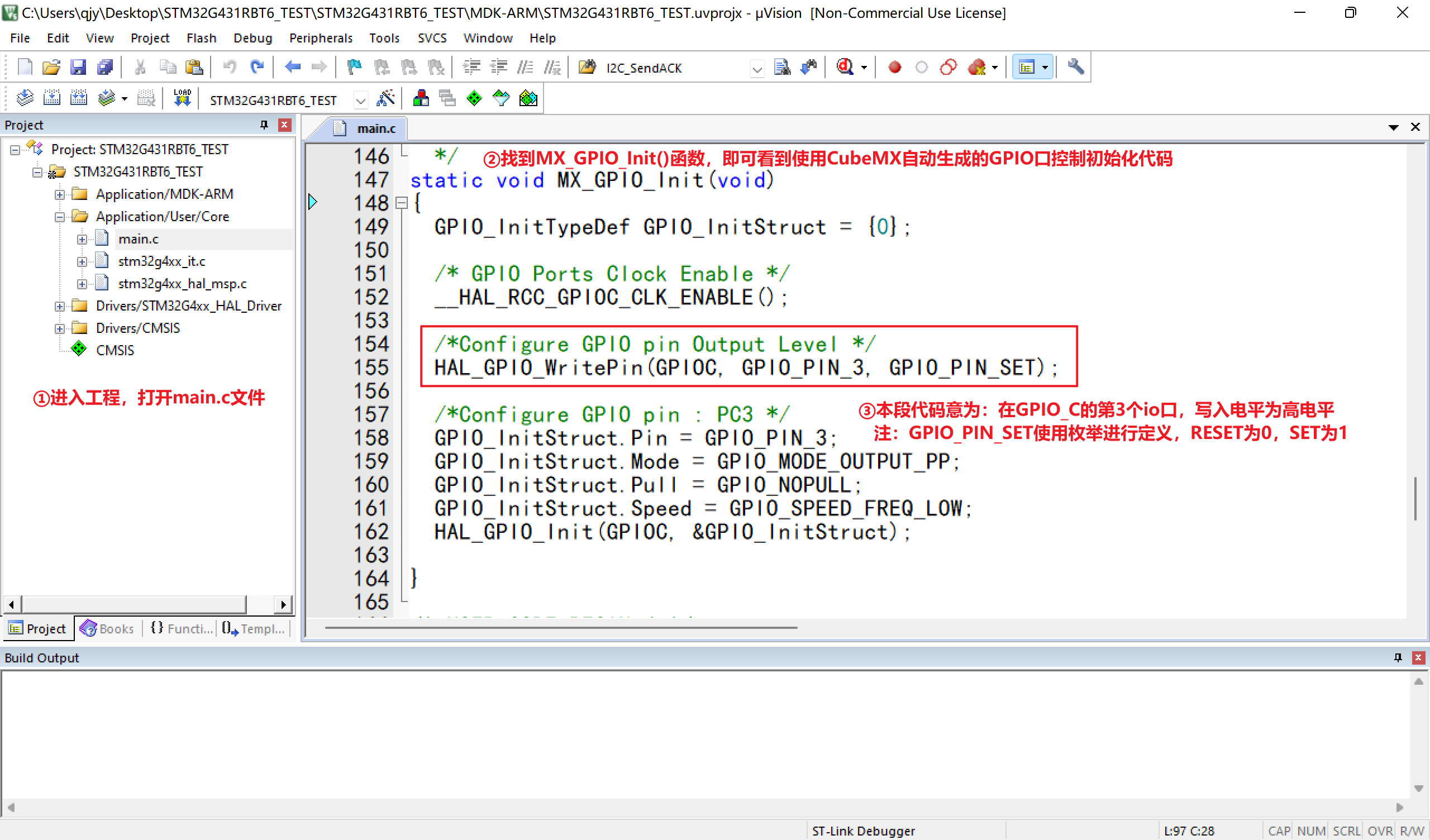Download to flash with LOAD icon
1430x840 pixels.
point(182,99)
